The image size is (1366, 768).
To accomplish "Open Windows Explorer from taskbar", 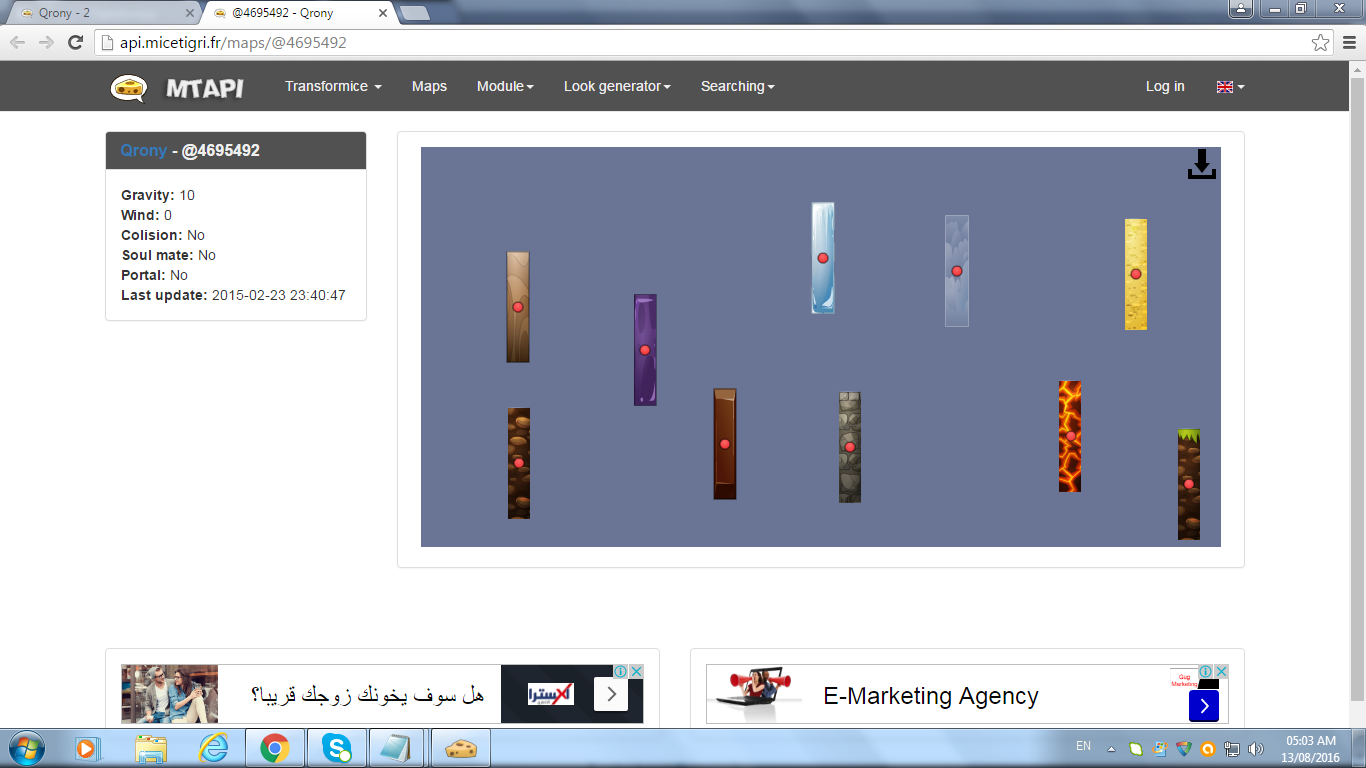I will pos(151,748).
